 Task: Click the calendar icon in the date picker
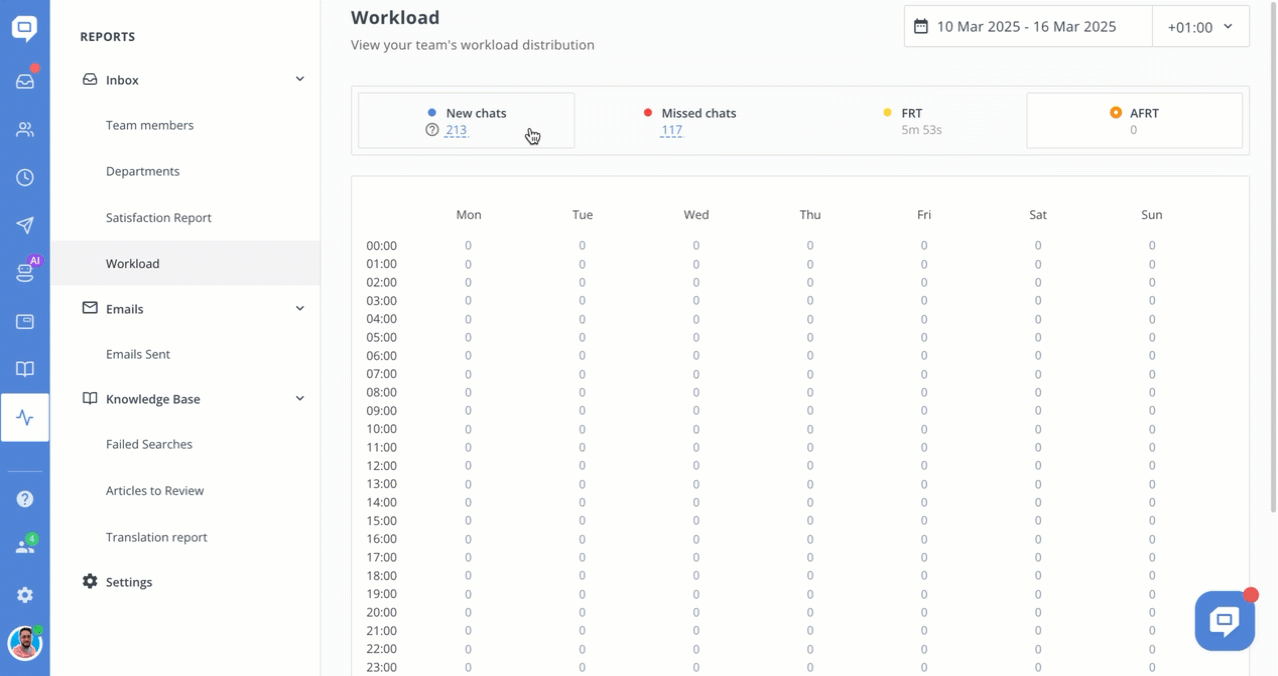pos(921,27)
